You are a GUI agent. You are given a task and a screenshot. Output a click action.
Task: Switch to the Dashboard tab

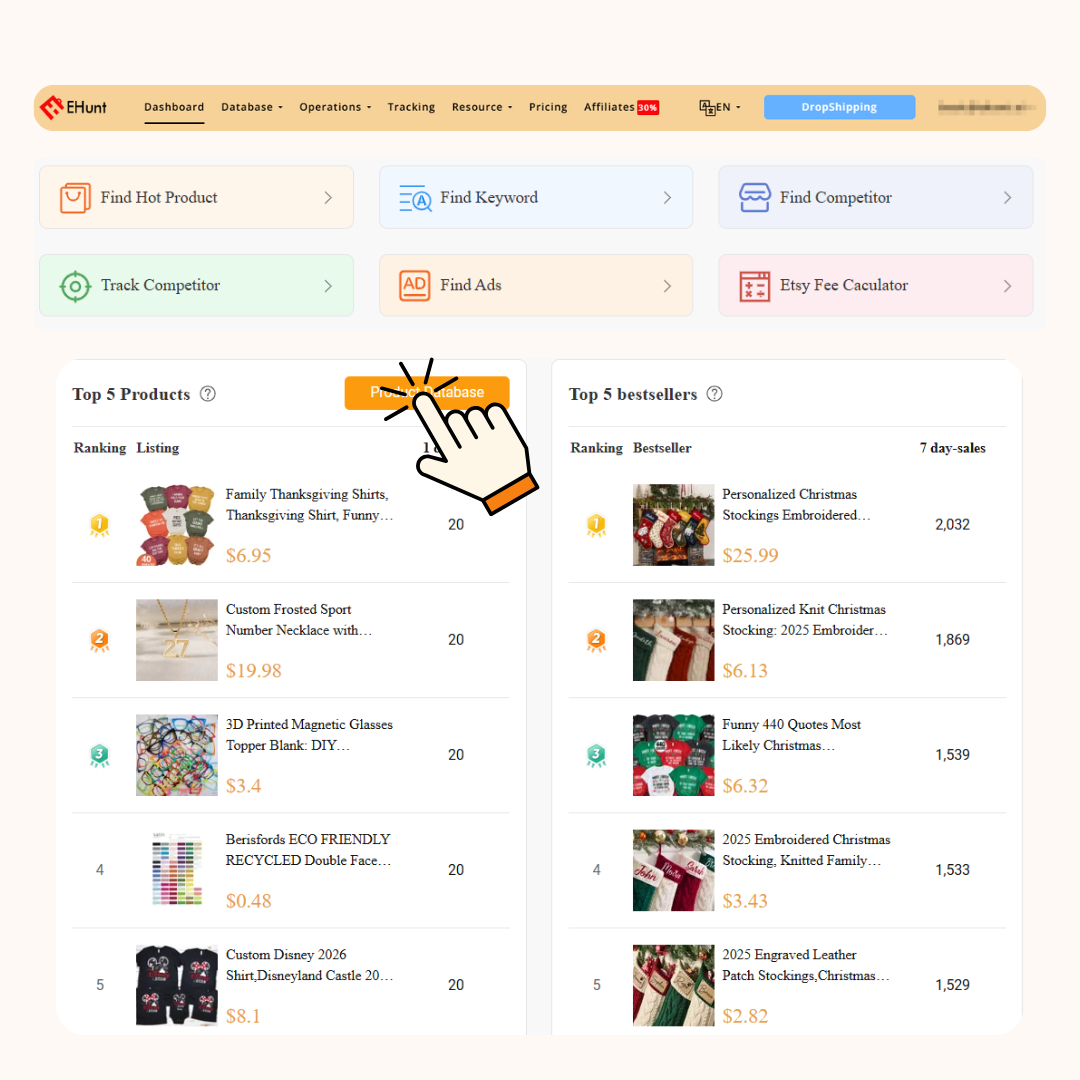click(x=174, y=106)
